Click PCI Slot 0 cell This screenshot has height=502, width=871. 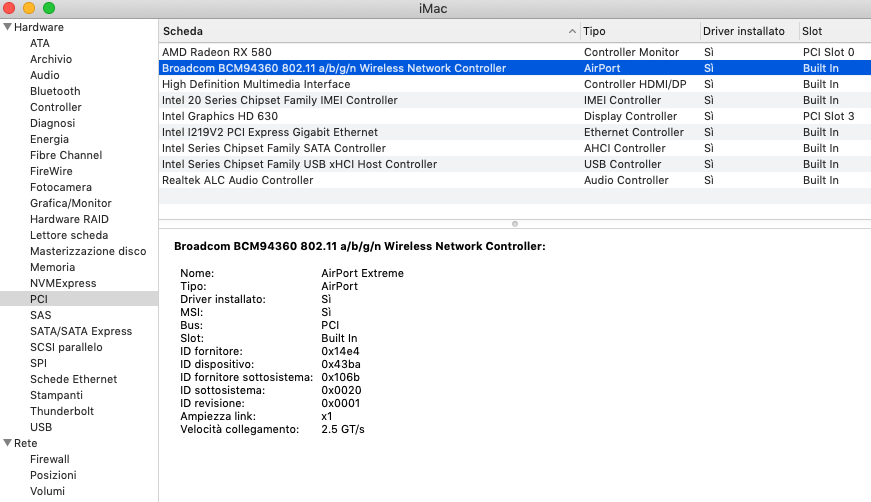[x=828, y=52]
